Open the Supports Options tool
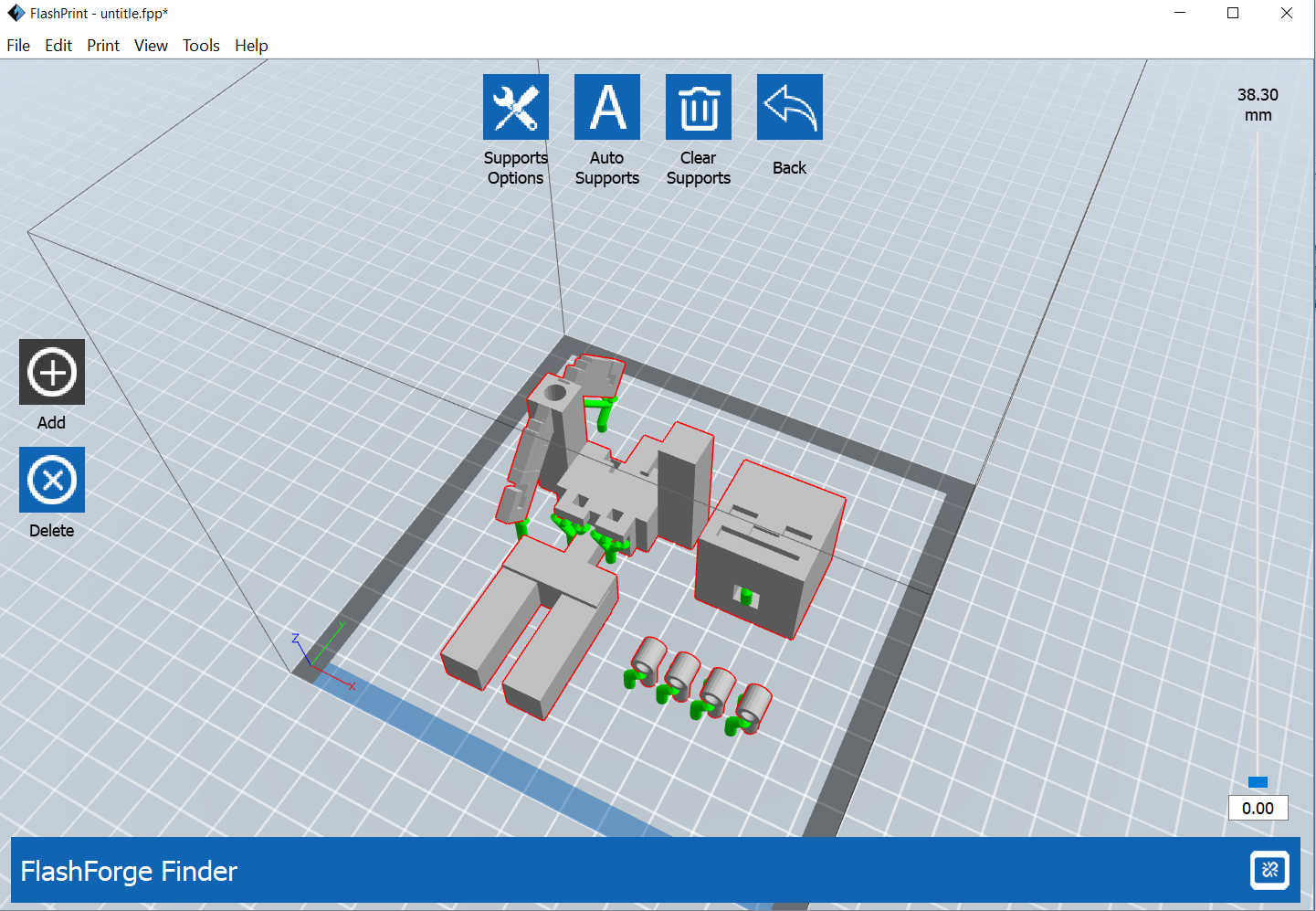 [516, 107]
